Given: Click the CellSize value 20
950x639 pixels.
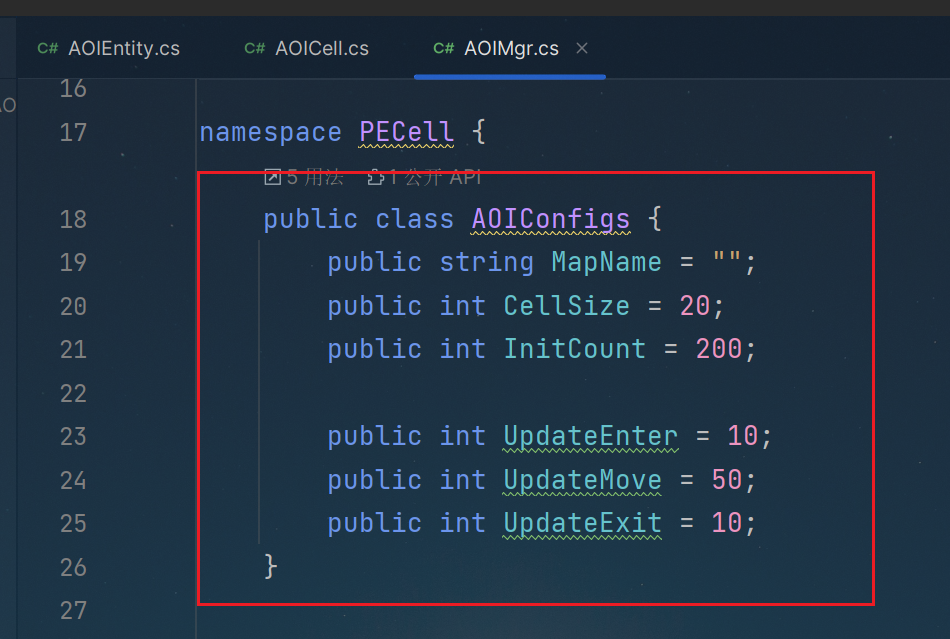Looking at the screenshot, I should pyautogui.click(x=694, y=306).
